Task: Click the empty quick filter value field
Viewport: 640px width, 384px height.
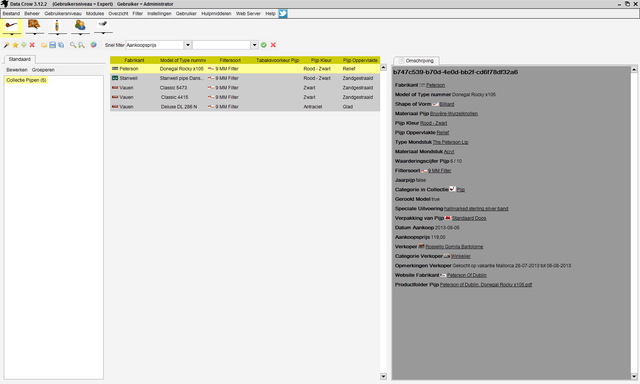Action: click(222, 45)
